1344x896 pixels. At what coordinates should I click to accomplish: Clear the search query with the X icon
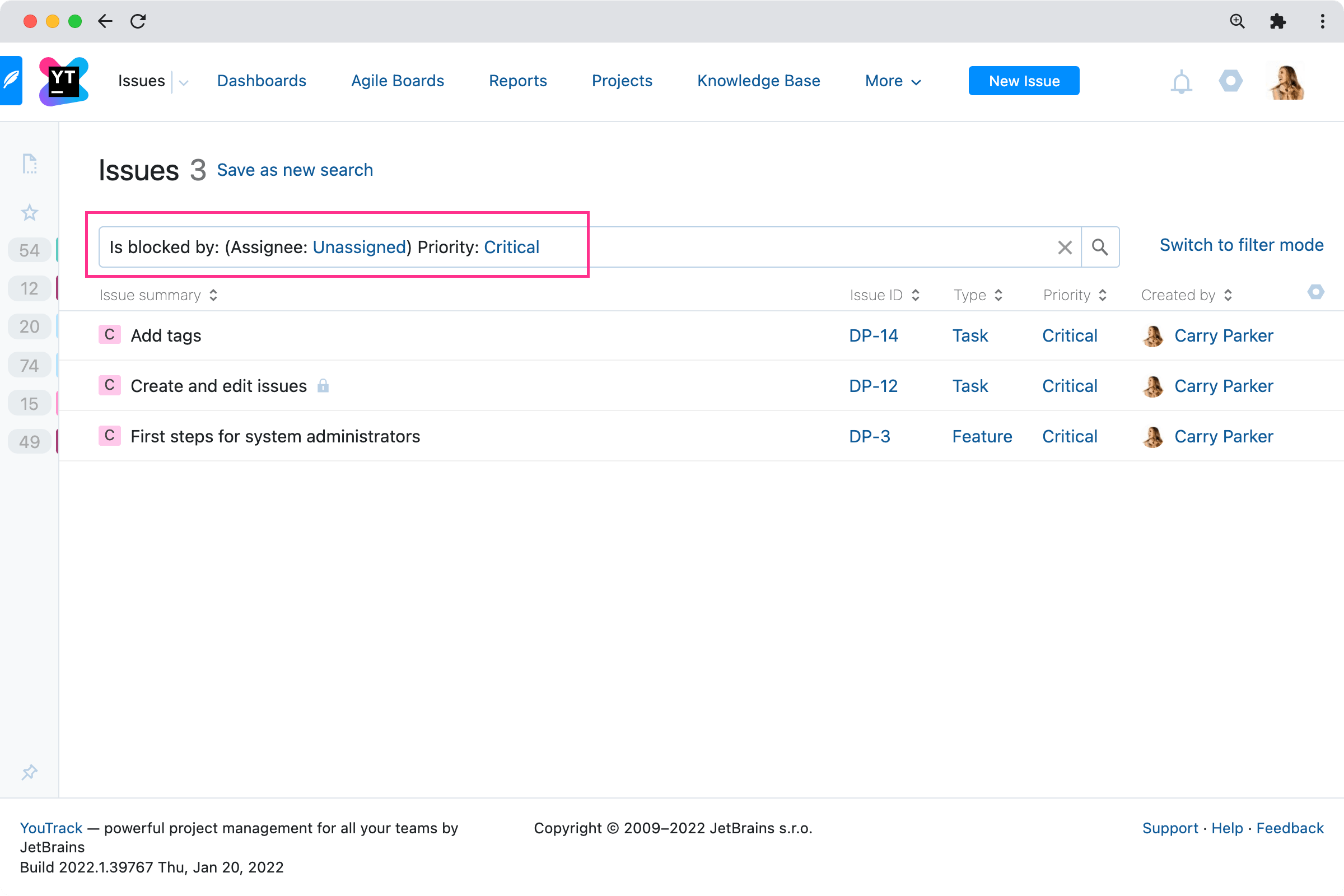1064,247
